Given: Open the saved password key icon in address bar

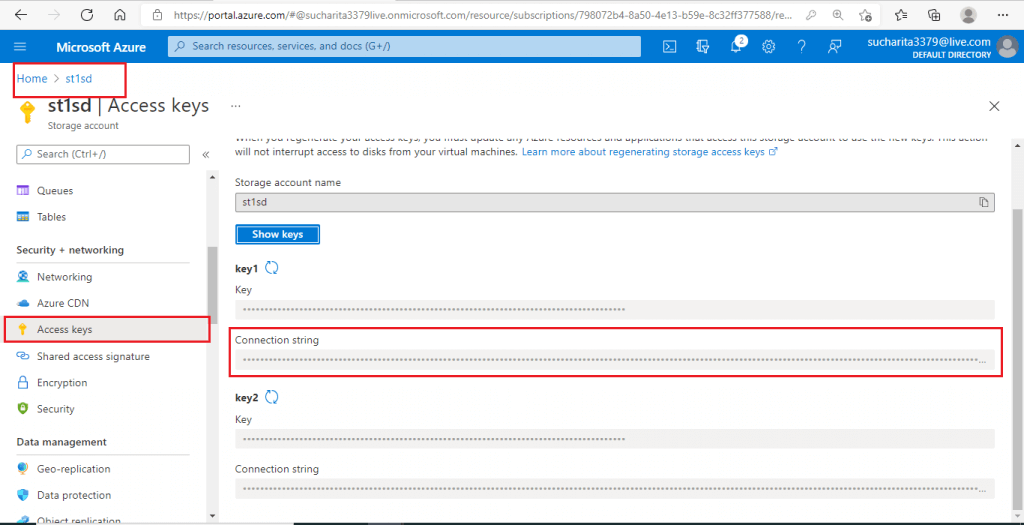Looking at the screenshot, I should 810,14.
